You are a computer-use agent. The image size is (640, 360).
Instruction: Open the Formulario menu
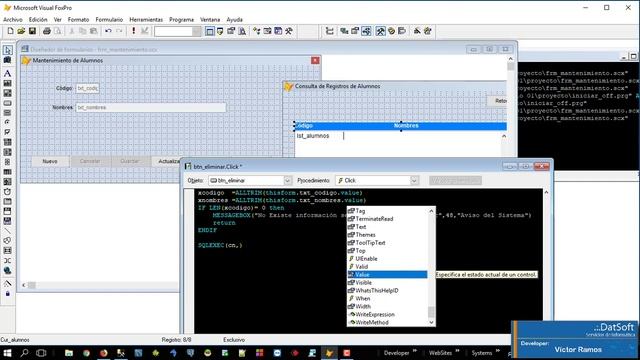(x=109, y=20)
